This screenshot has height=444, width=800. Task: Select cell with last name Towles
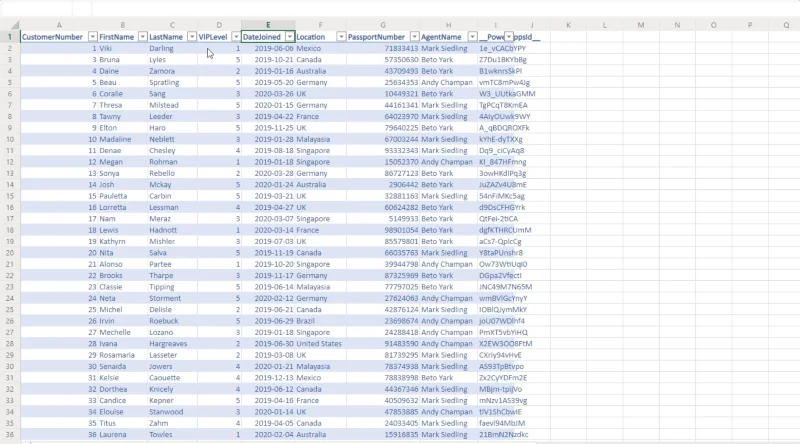tap(172, 435)
